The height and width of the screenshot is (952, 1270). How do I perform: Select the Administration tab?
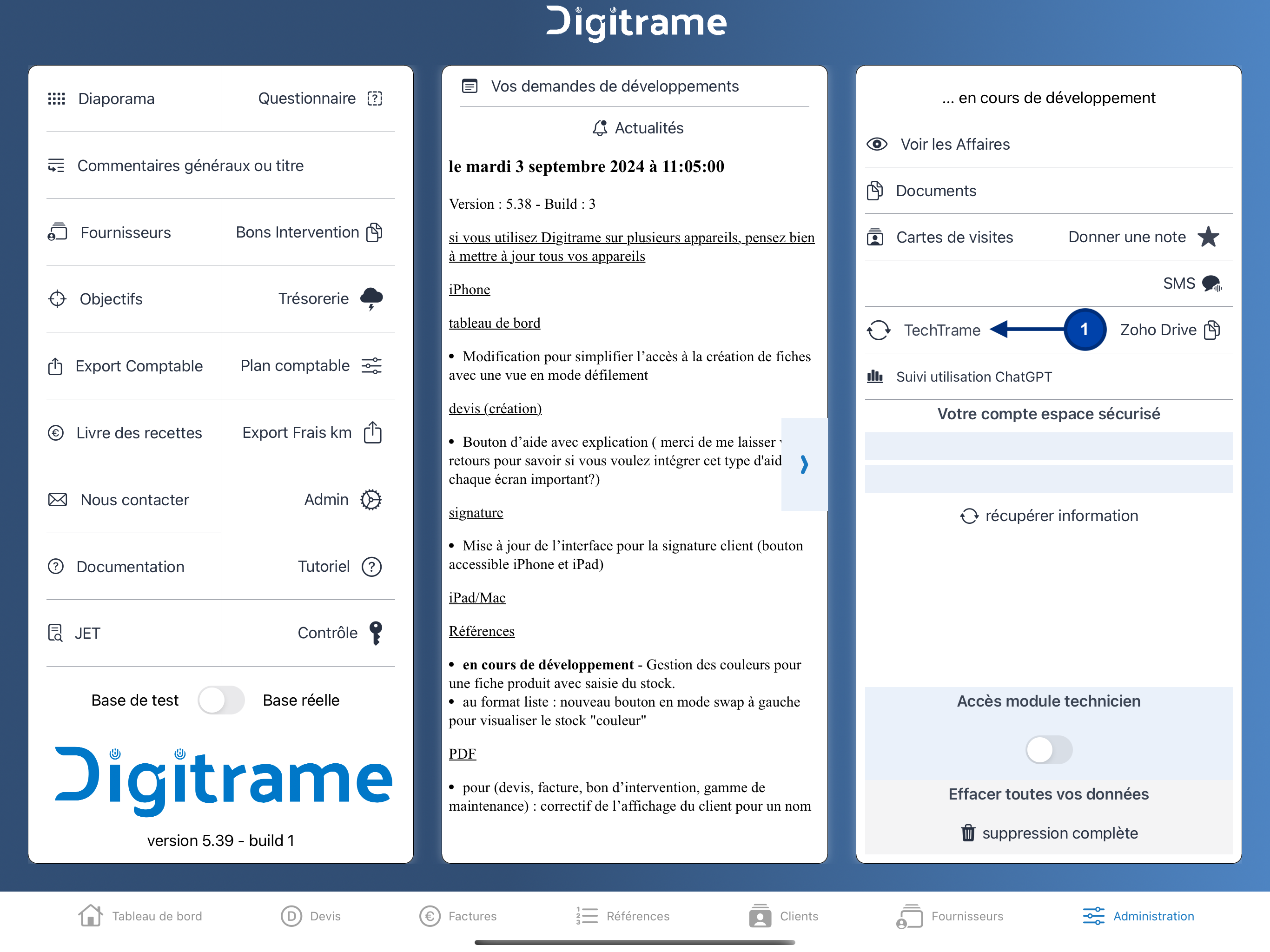(x=1138, y=916)
